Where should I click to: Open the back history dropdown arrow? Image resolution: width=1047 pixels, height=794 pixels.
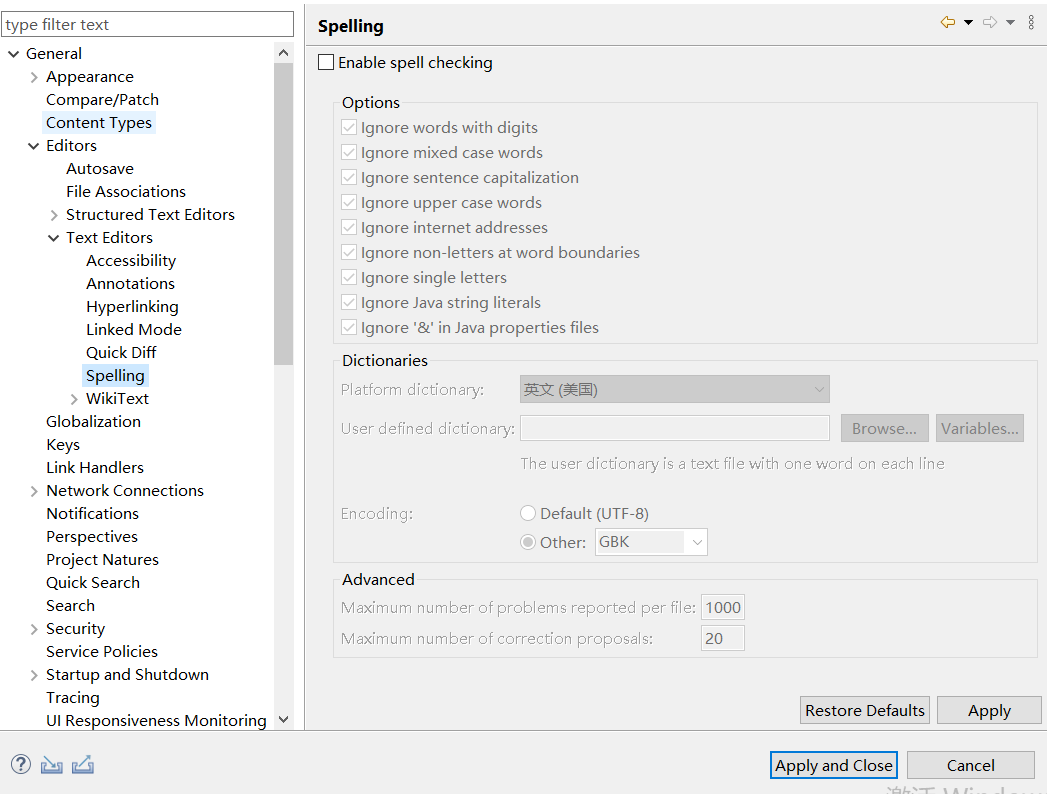(968, 23)
